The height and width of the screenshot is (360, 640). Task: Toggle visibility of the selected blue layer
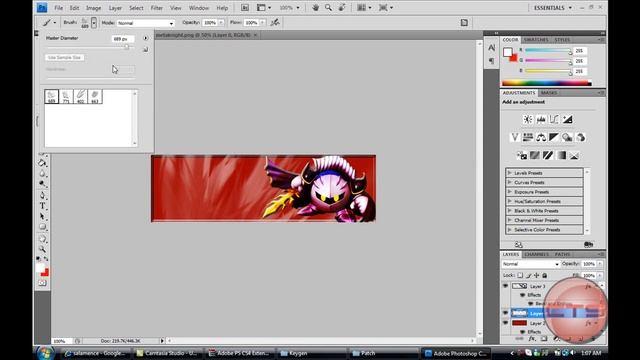(505, 313)
